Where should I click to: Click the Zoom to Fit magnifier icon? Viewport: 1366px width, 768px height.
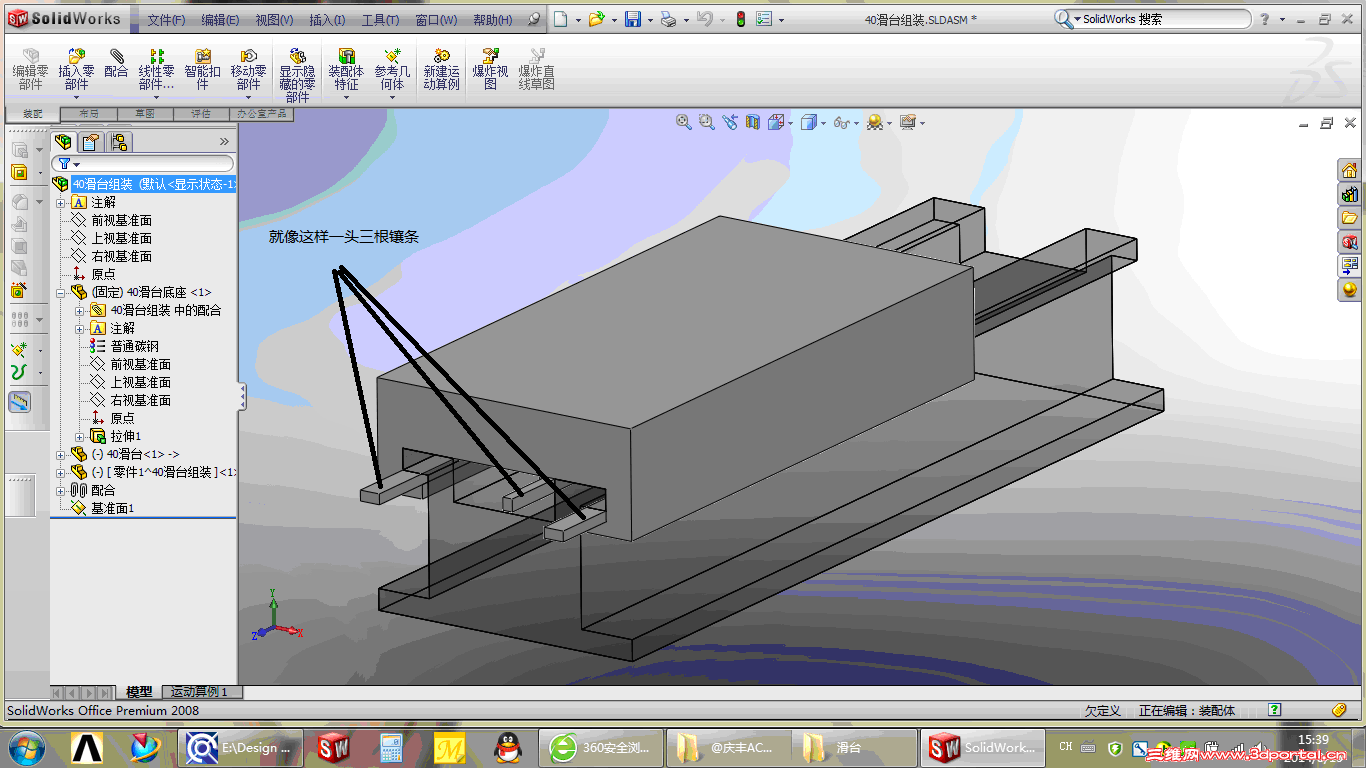684,122
